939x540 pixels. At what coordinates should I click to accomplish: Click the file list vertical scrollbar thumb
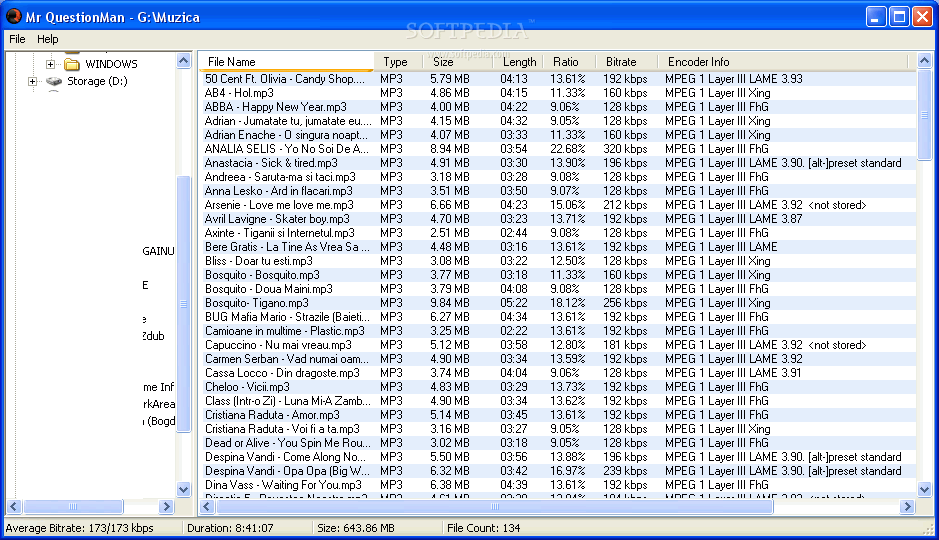[924, 114]
